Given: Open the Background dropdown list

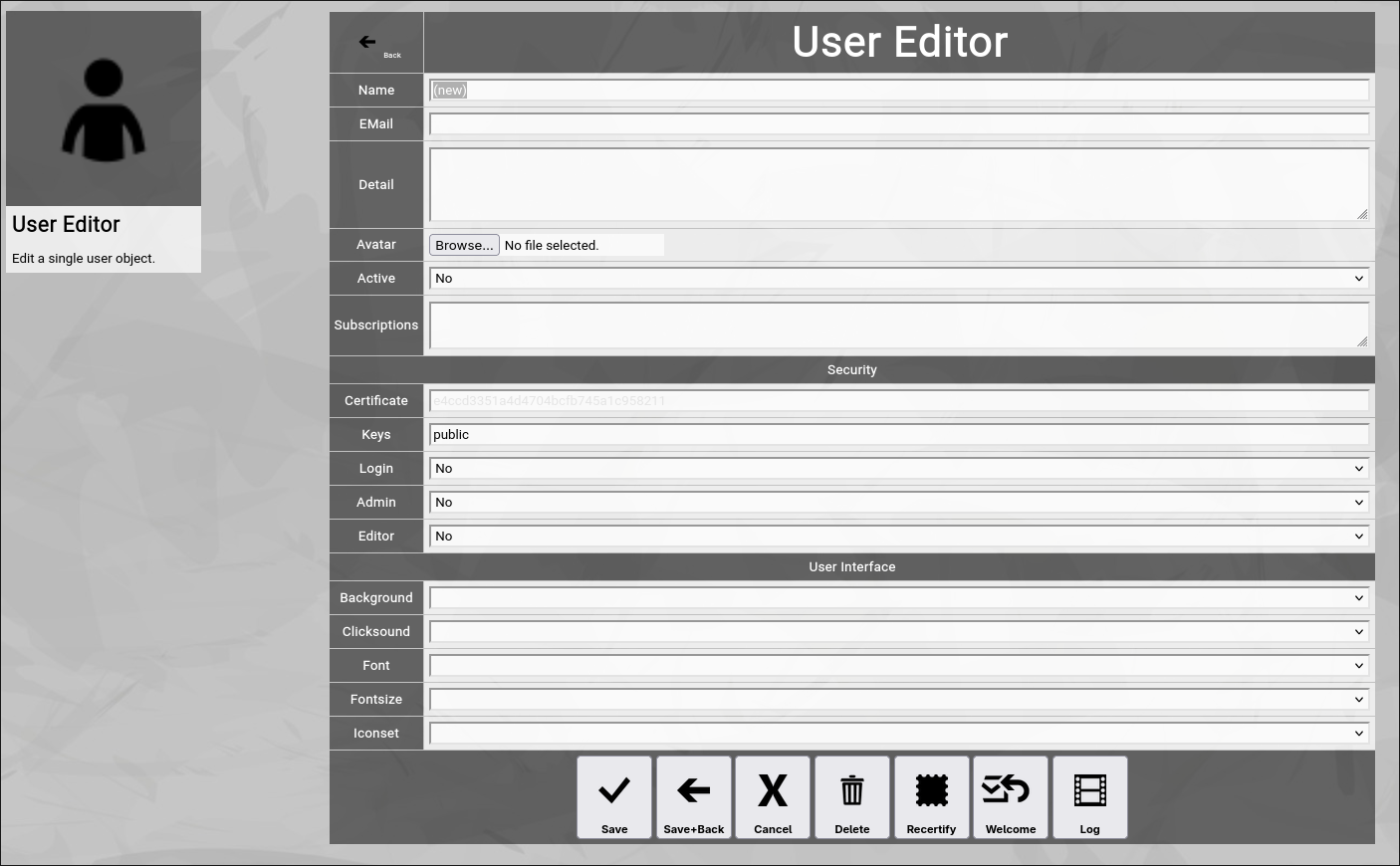Looking at the screenshot, I should pyautogui.click(x=898, y=598).
